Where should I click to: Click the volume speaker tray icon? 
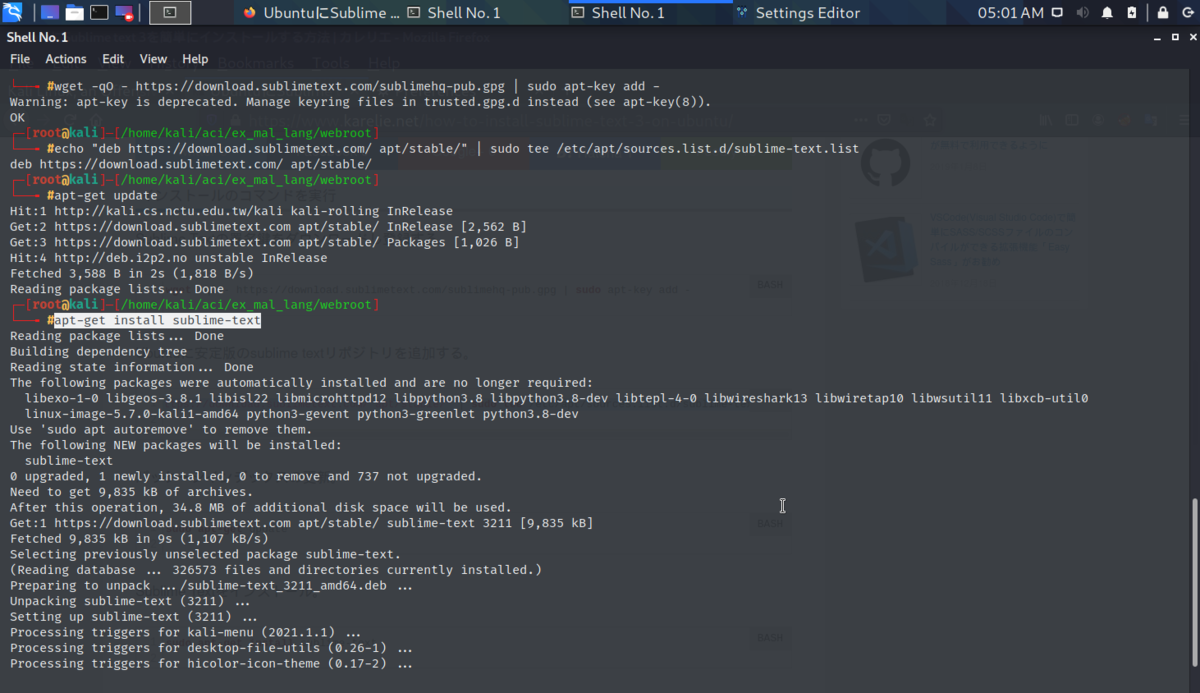point(1083,13)
